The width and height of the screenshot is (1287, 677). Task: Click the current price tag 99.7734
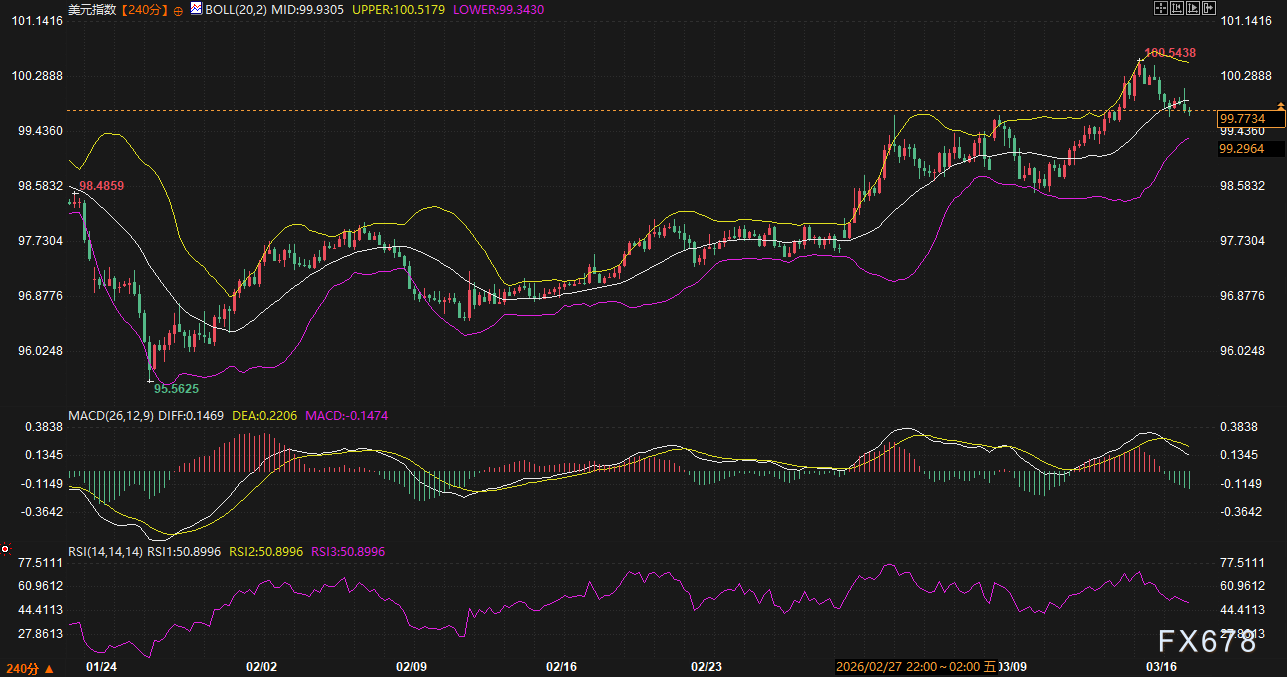coord(1241,119)
